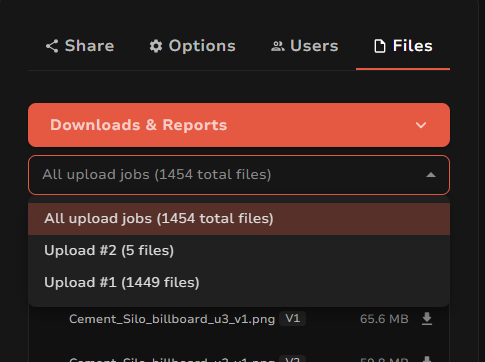Viewport: 485px width, 362px height.
Task: Select the Files tab
Action: coord(403,46)
